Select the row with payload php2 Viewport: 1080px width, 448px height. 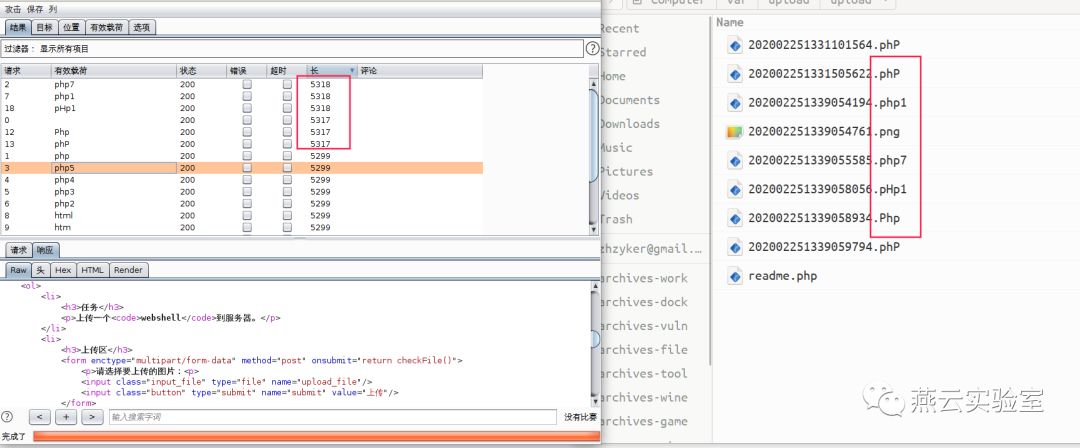click(x=242, y=204)
